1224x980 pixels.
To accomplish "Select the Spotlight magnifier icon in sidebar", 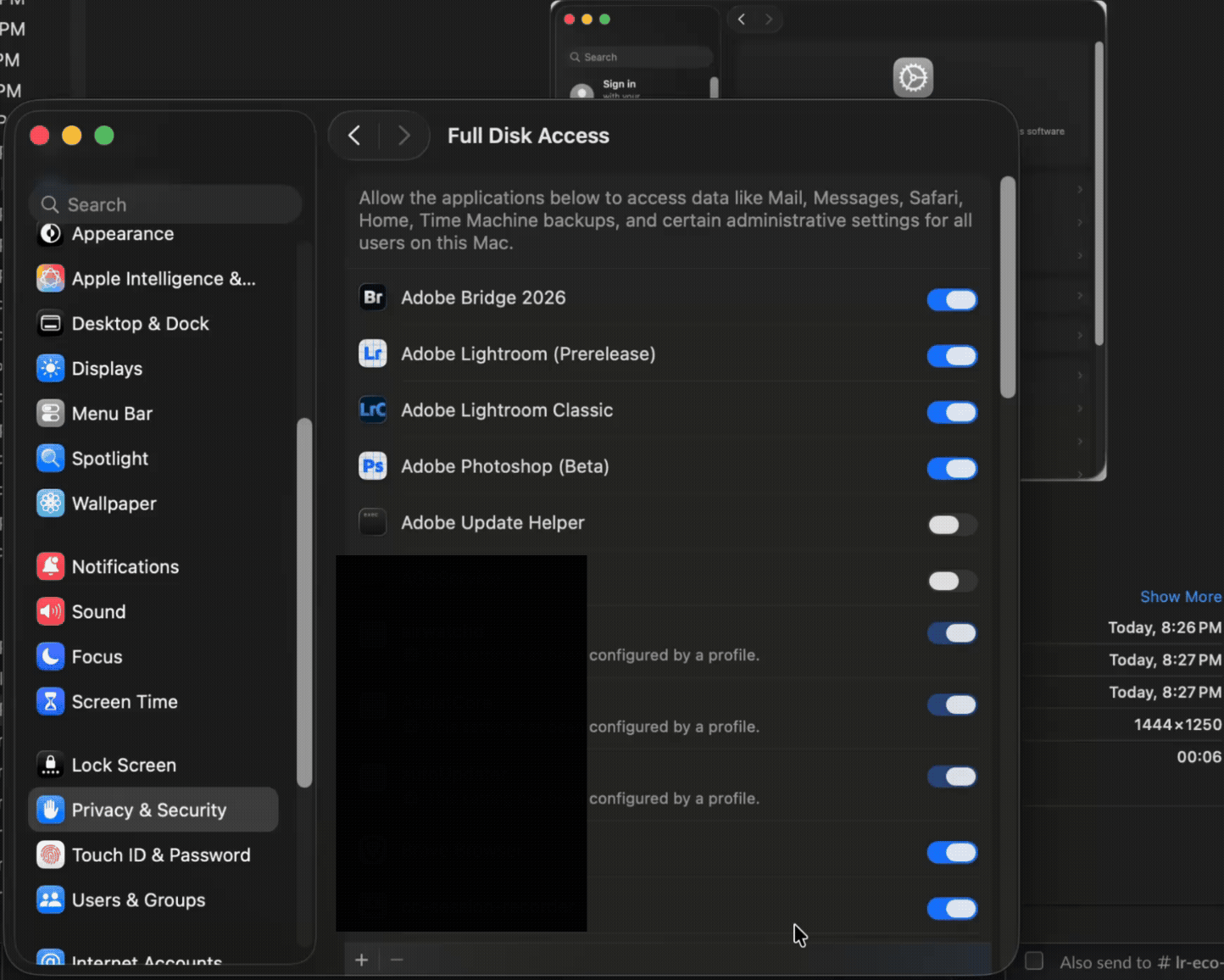I will pos(50,459).
